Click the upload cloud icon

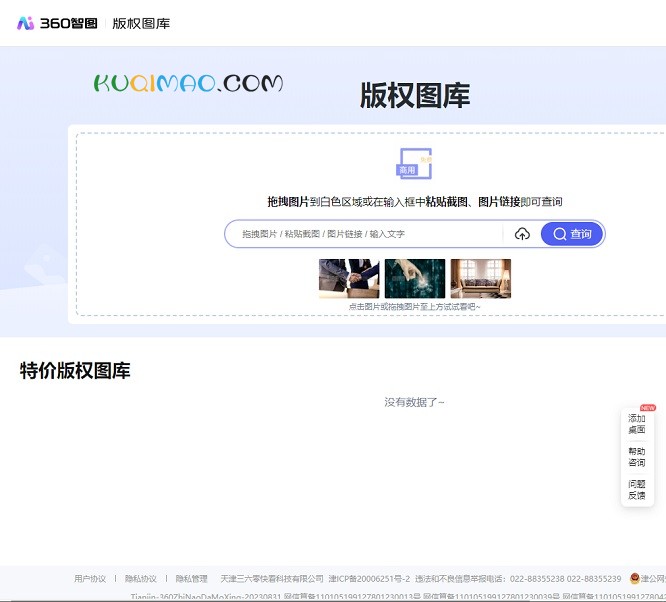[522, 234]
